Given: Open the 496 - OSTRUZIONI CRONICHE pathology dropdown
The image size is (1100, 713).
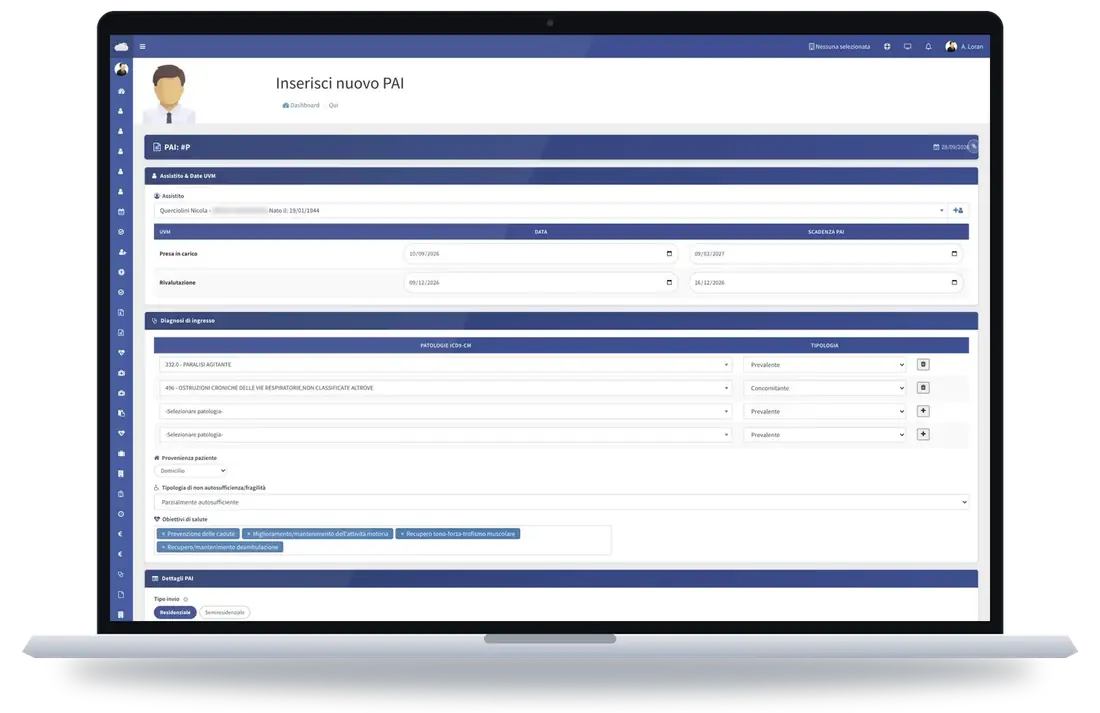Looking at the screenshot, I should 445,388.
